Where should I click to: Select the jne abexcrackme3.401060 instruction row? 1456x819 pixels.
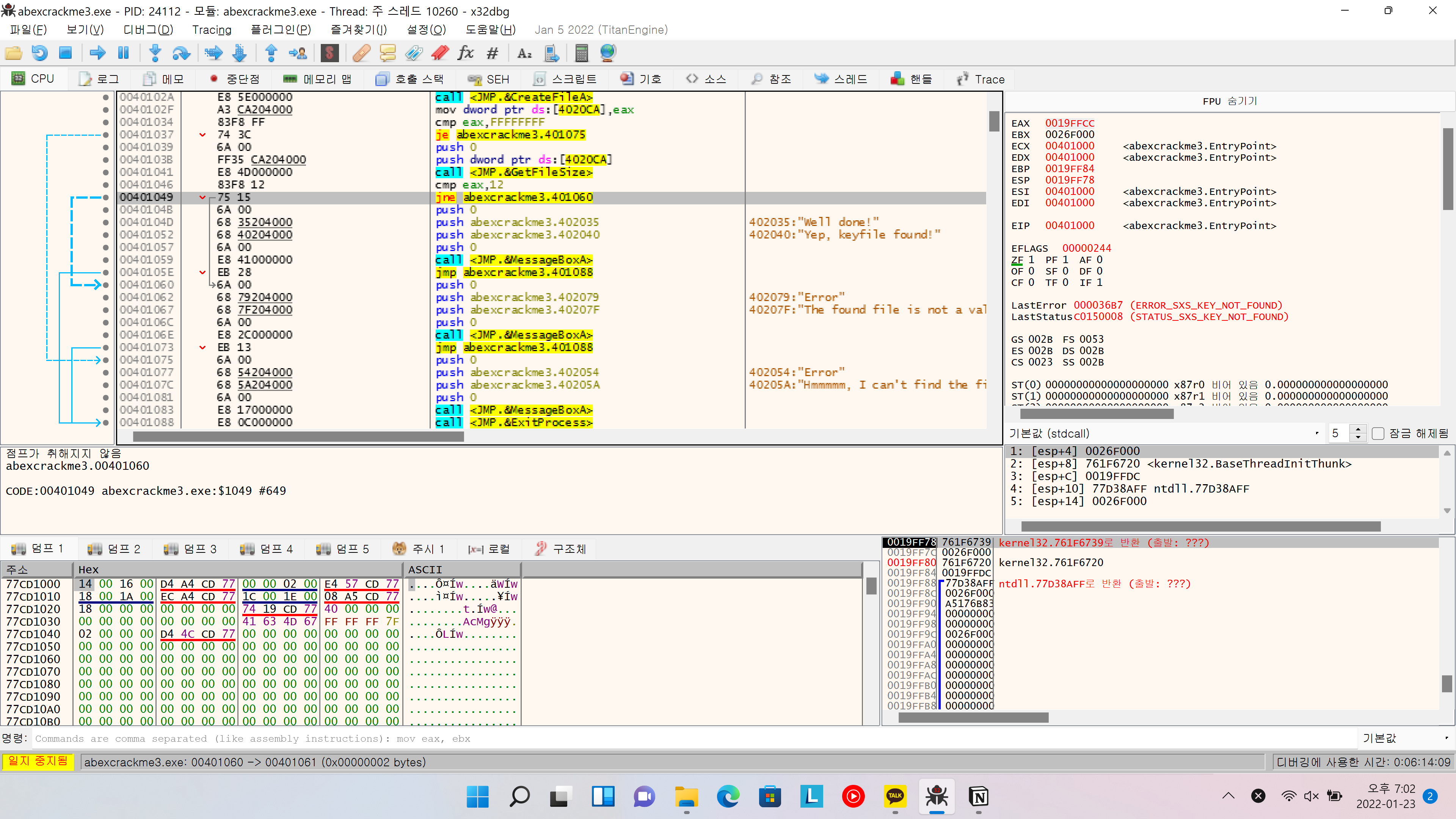[551, 197]
